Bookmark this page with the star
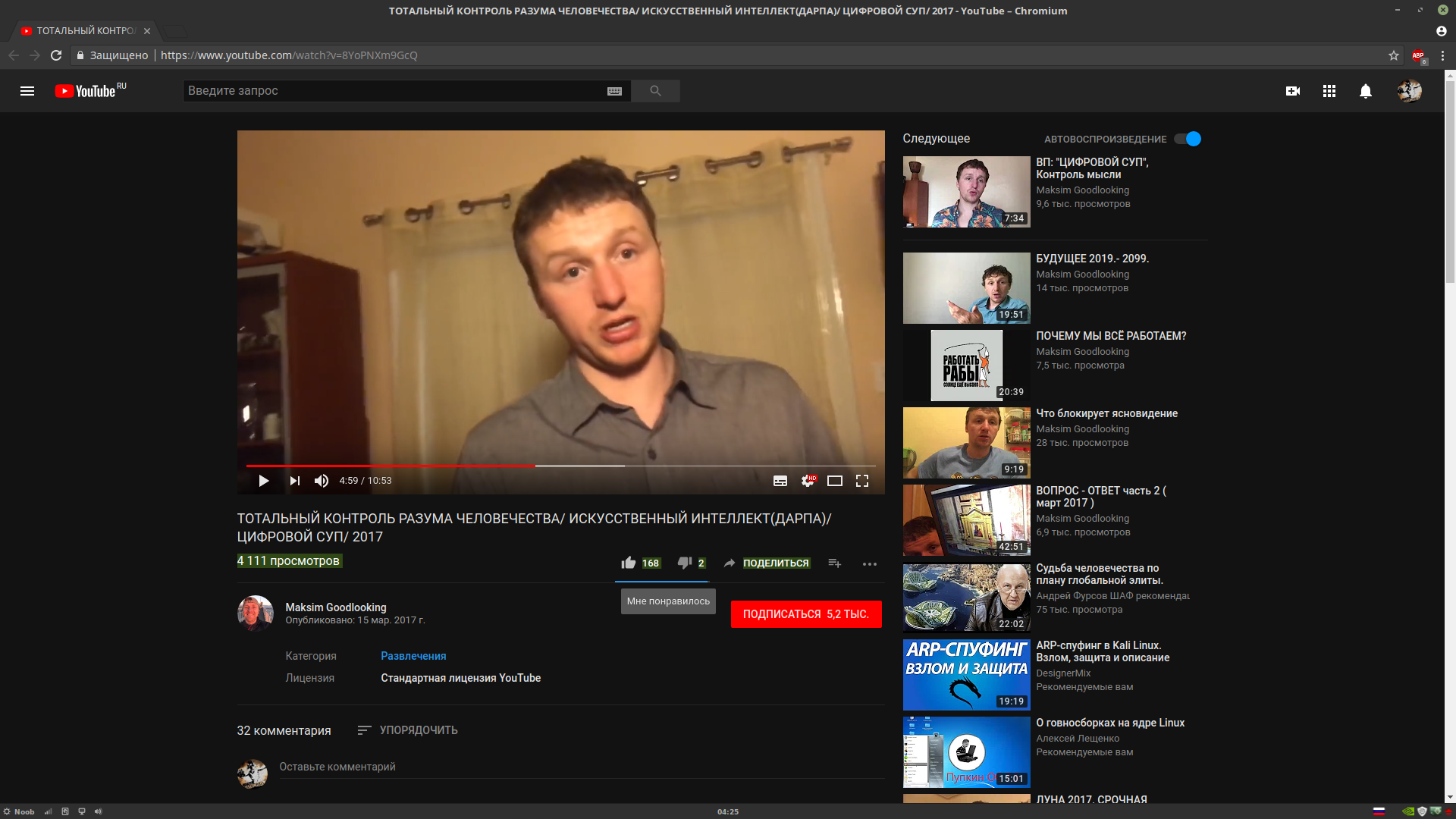The height and width of the screenshot is (819, 1456). click(1393, 55)
